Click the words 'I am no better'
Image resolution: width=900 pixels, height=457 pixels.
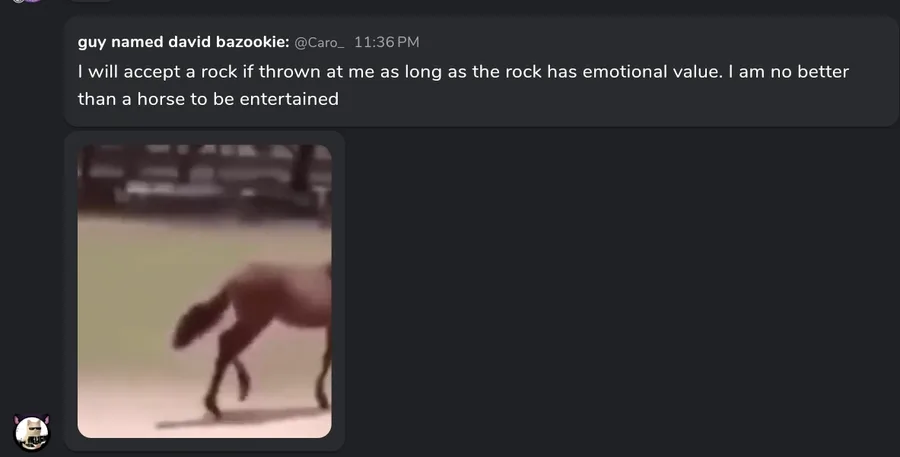tap(789, 72)
